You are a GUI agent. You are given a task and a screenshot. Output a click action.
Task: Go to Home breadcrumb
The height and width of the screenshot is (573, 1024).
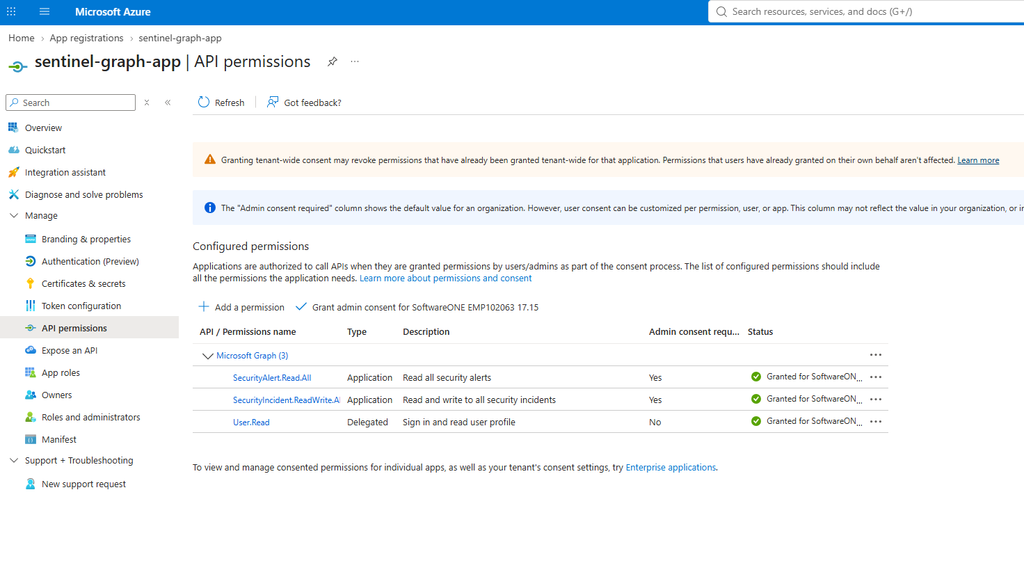(21, 38)
